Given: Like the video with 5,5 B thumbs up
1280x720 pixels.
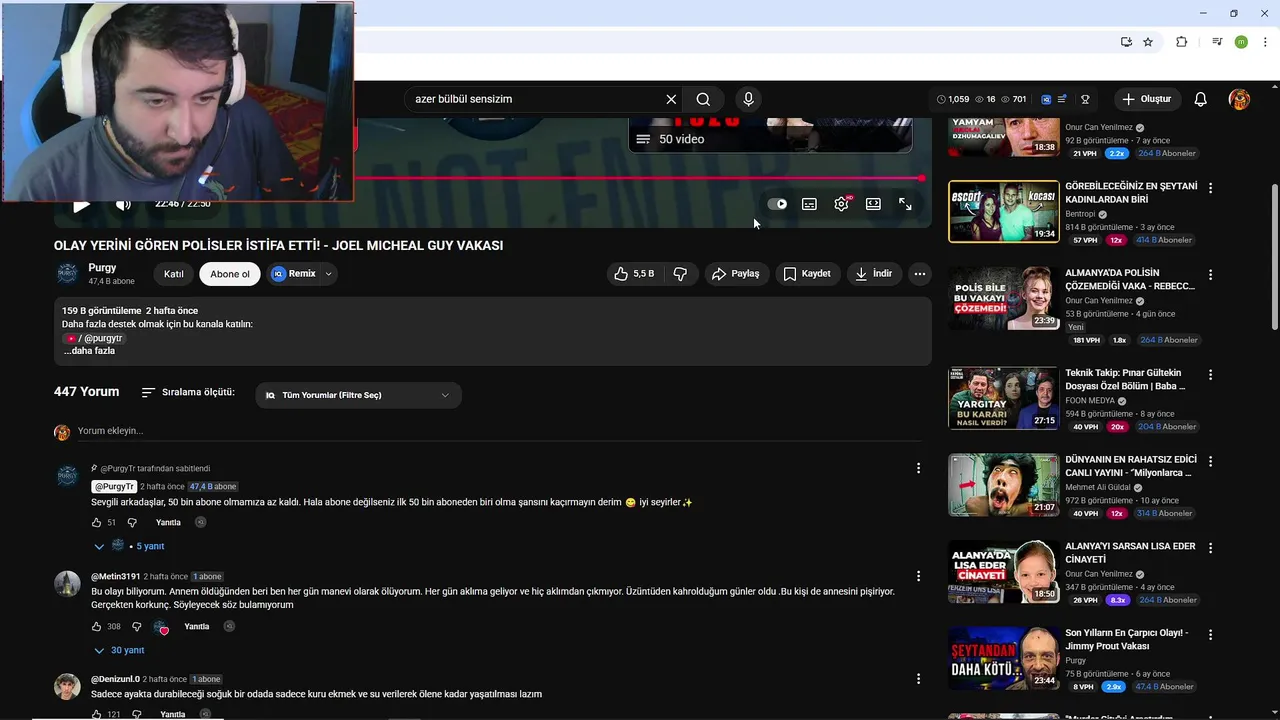Looking at the screenshot, I should pos(634,274).
